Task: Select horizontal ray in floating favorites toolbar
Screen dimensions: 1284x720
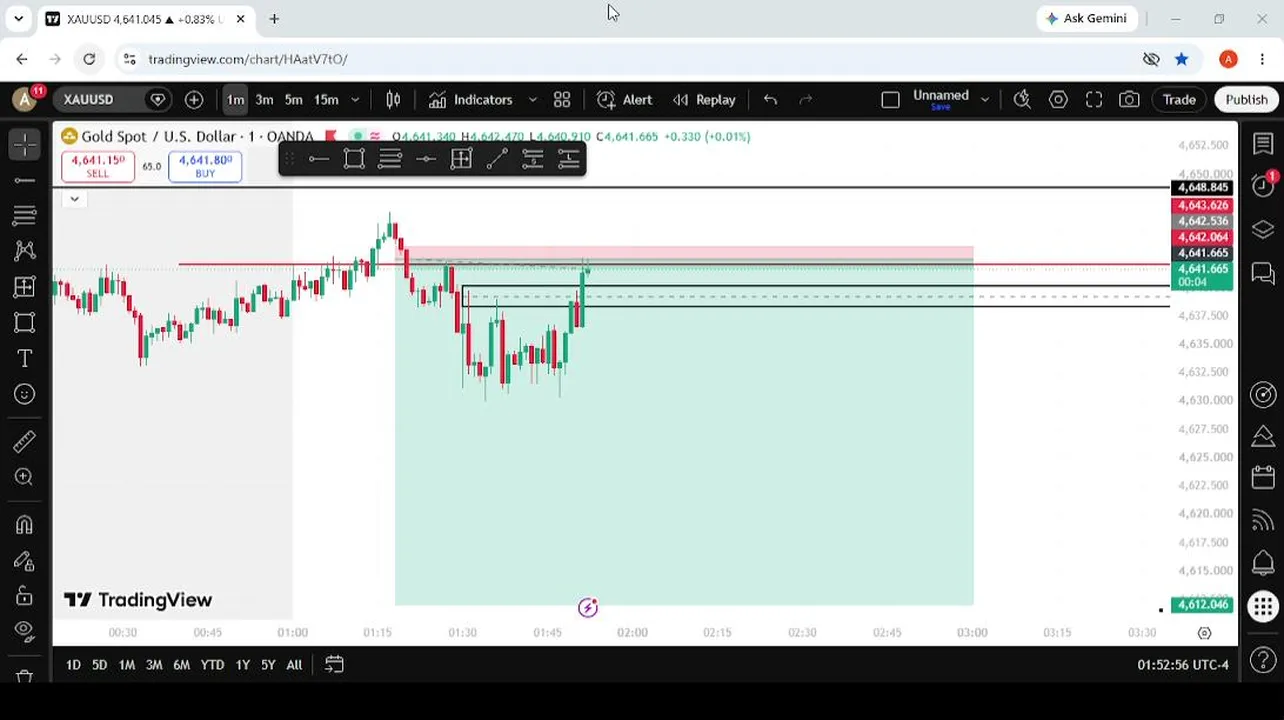Action: coord(318,159)
